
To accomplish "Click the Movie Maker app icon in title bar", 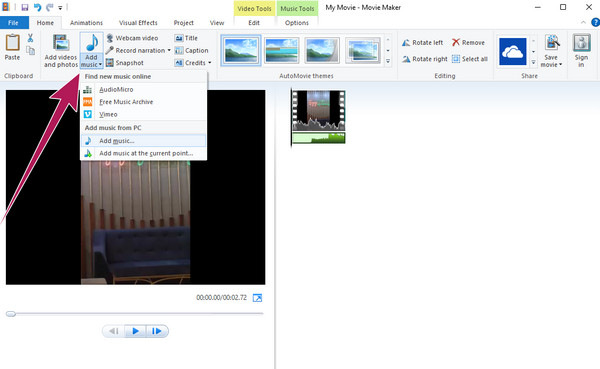I will click(x=6, y=7).
